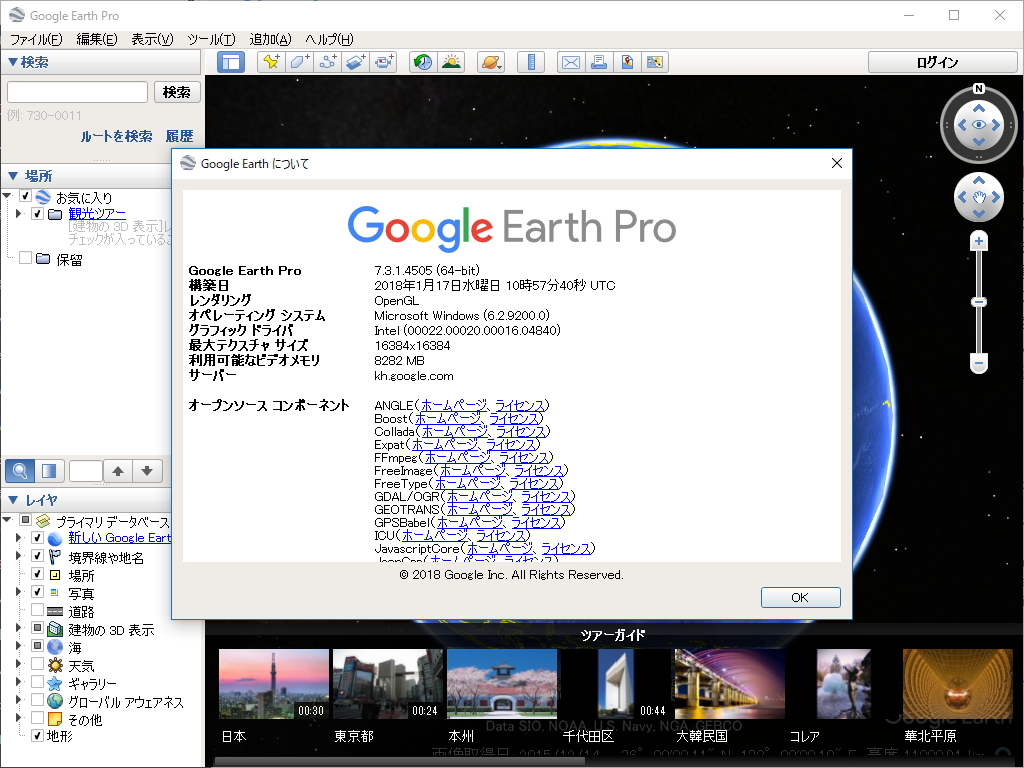The width and height of the screenshot is (1024, 768).
Task: Open the planet selector dropdown
Action: [x=491, y=62]
